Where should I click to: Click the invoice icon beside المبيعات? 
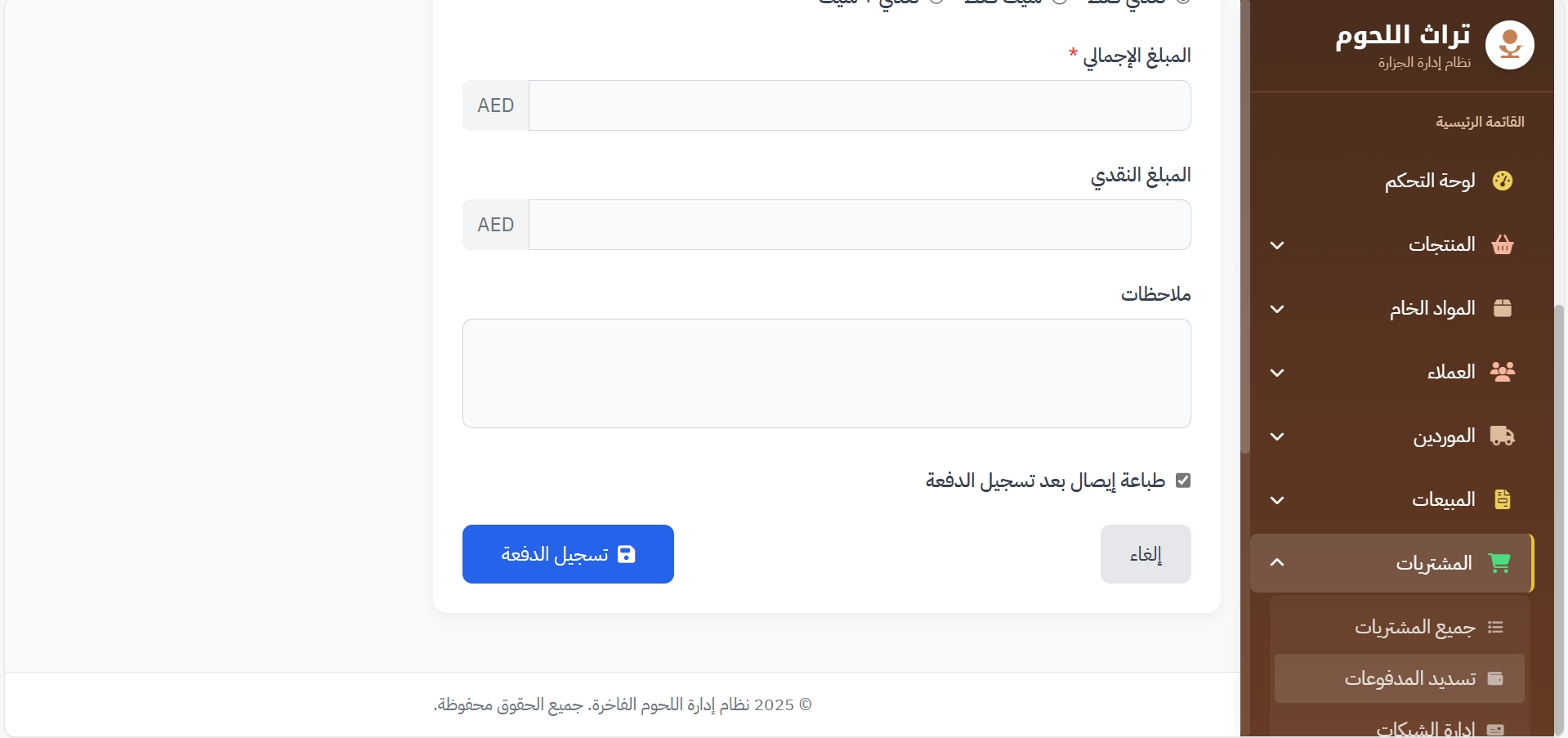click(1502, 499)
